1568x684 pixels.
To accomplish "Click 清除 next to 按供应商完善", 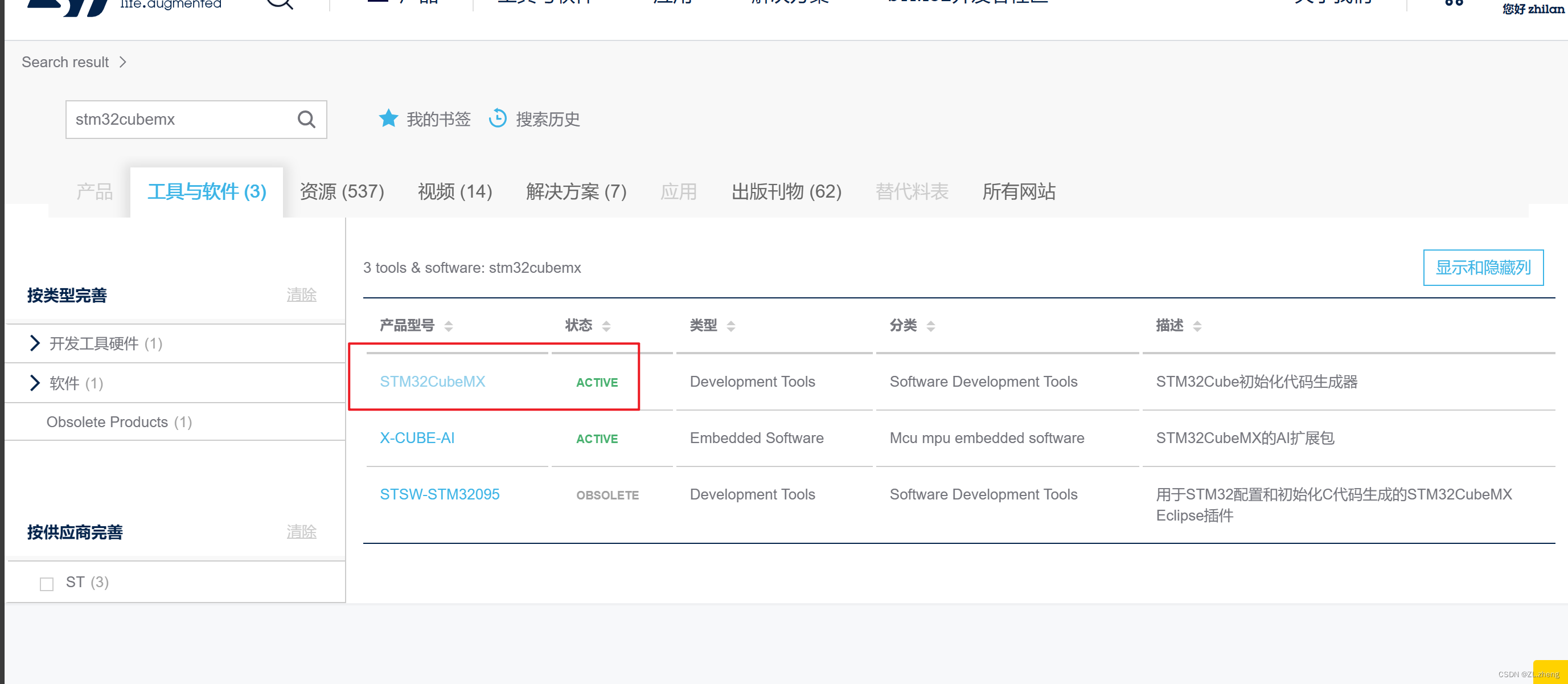I will point(301,532).
